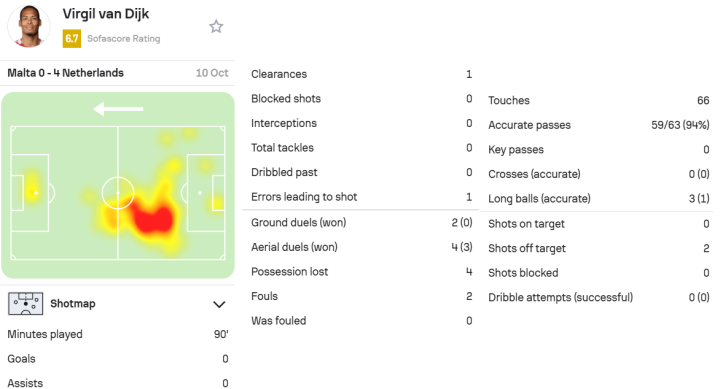Screen dimensions: 720x389
Task: Click the red hotspot on the heatmap
Action: 154,217
